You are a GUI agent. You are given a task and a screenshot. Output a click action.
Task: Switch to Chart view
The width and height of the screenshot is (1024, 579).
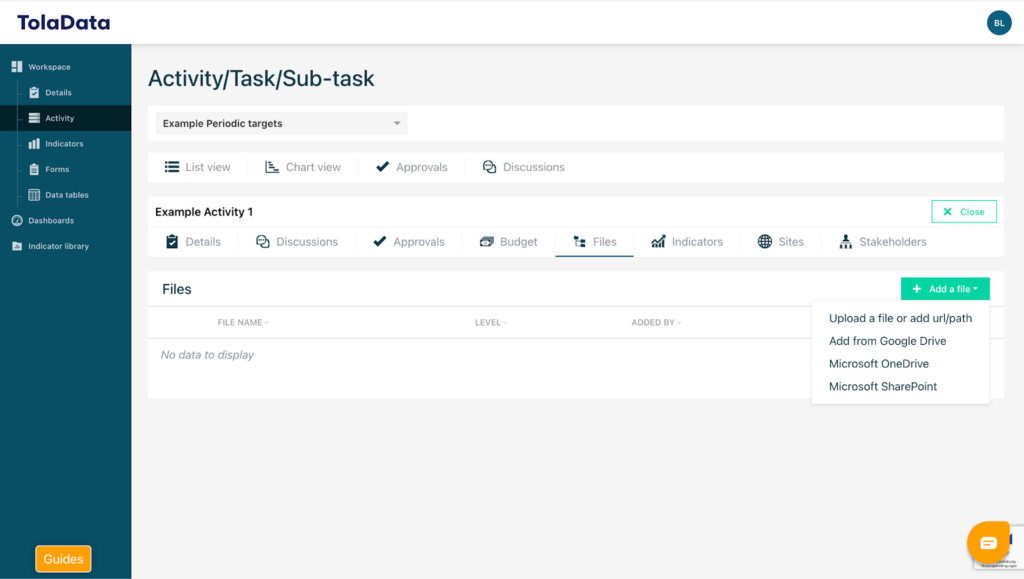click(303, 167)
